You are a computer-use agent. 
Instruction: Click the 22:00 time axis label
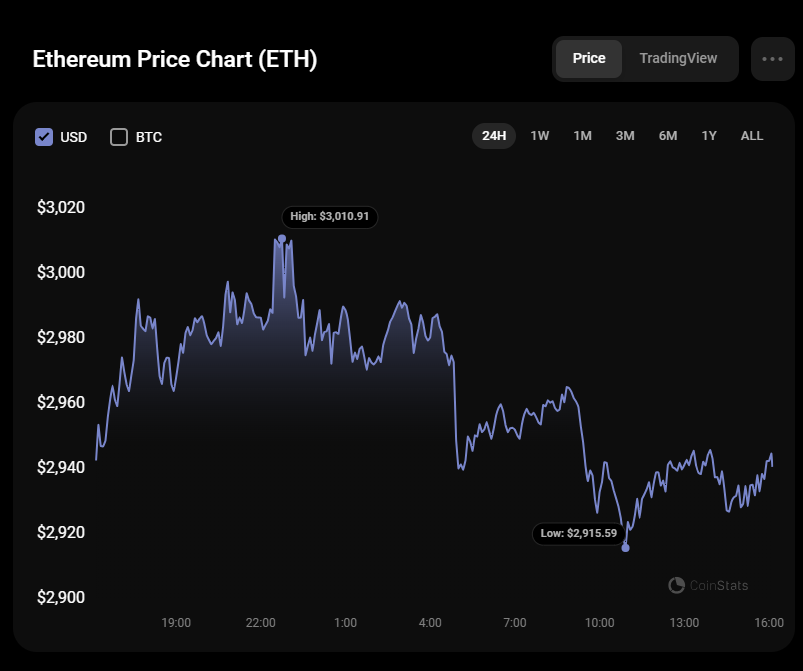click(261, 623)
